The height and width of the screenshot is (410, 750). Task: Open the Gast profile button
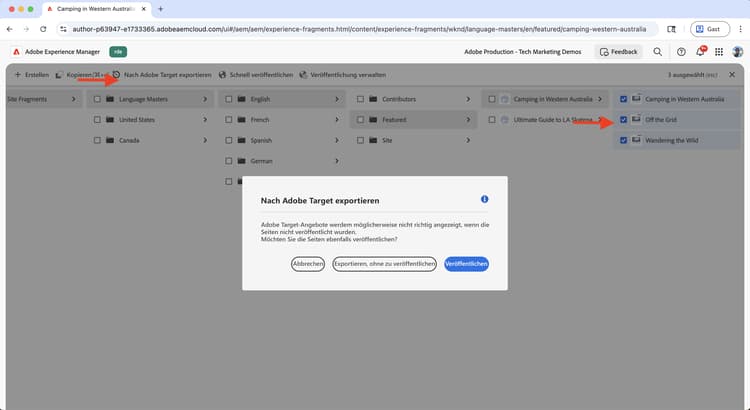point(710,29)
